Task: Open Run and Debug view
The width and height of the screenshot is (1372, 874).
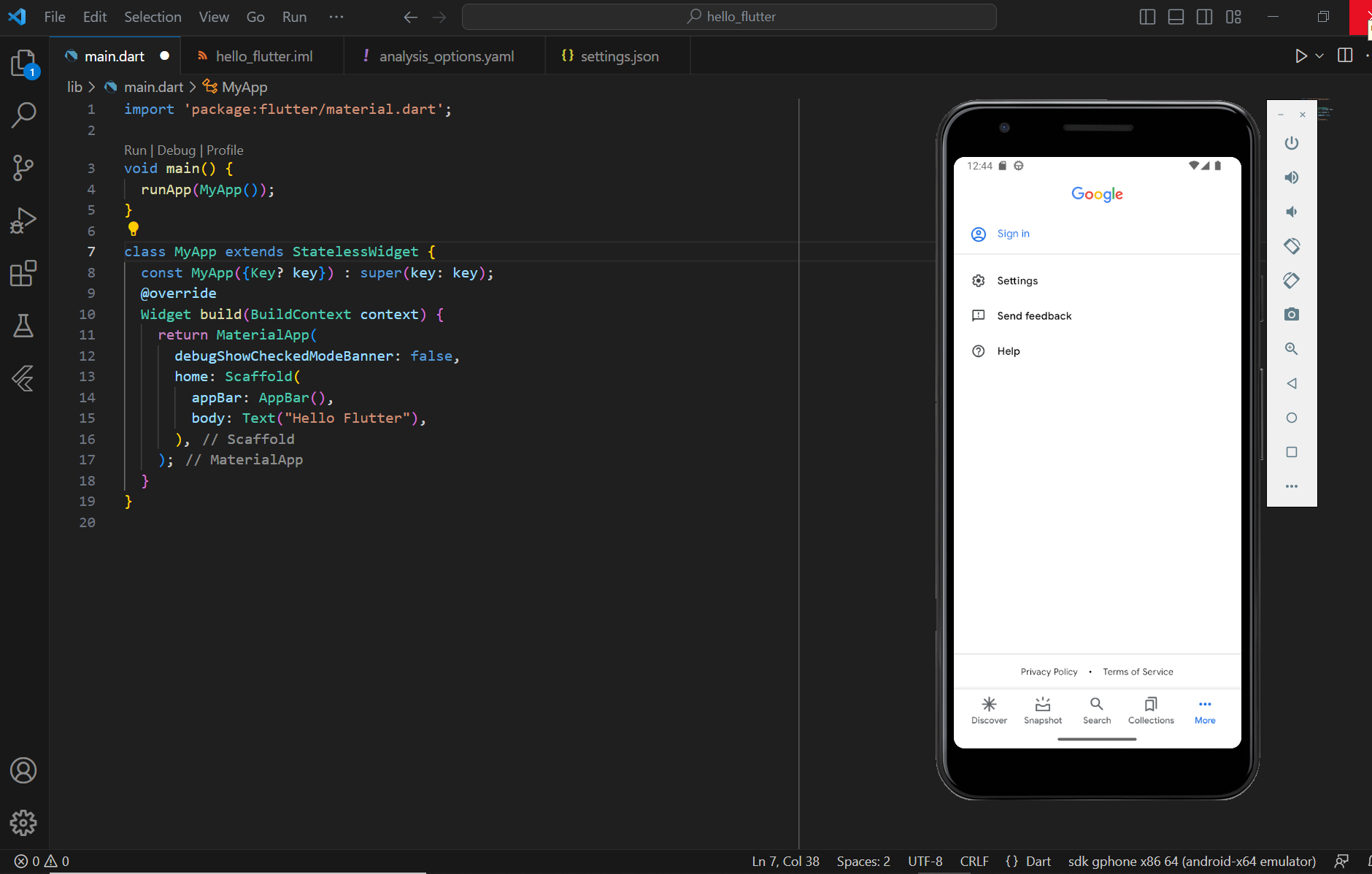Action: [24, 221]
